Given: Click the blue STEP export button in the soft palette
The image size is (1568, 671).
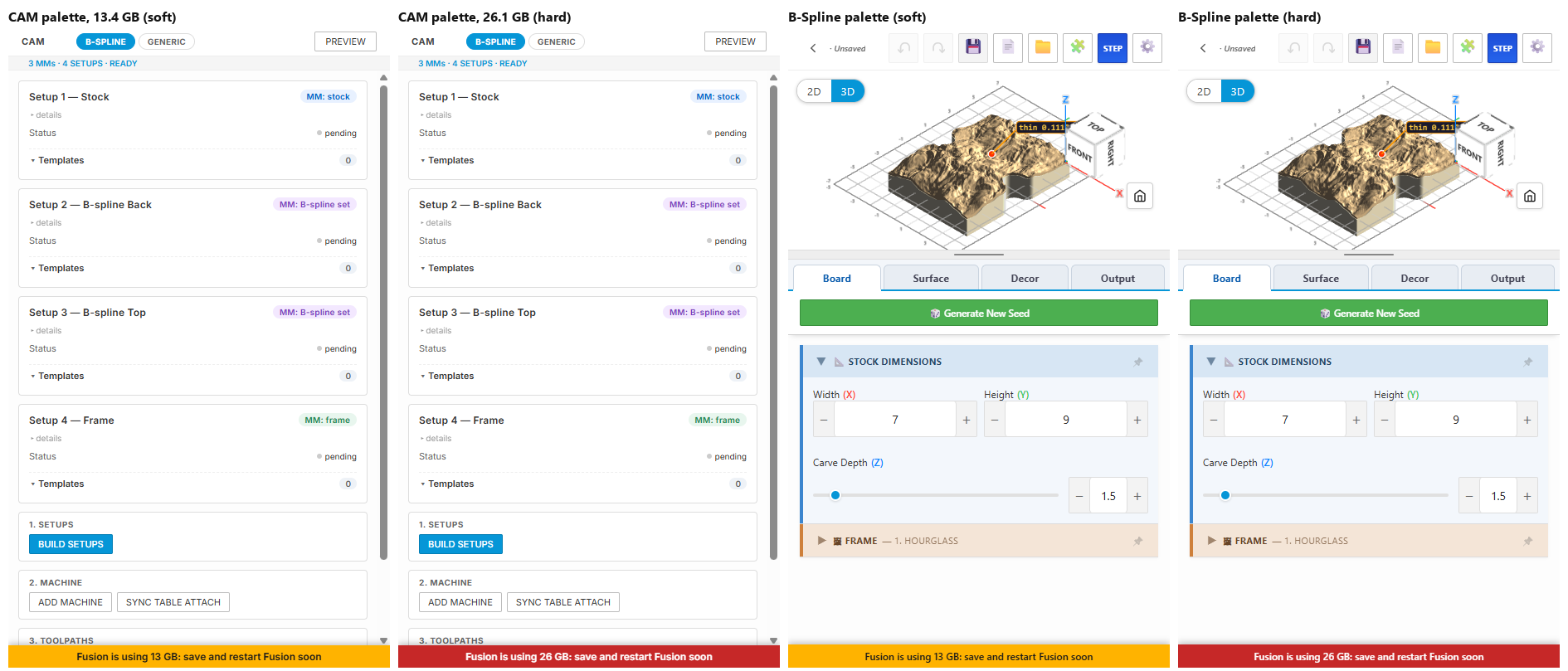Looking at the screenshot, I should [1113, 48].
